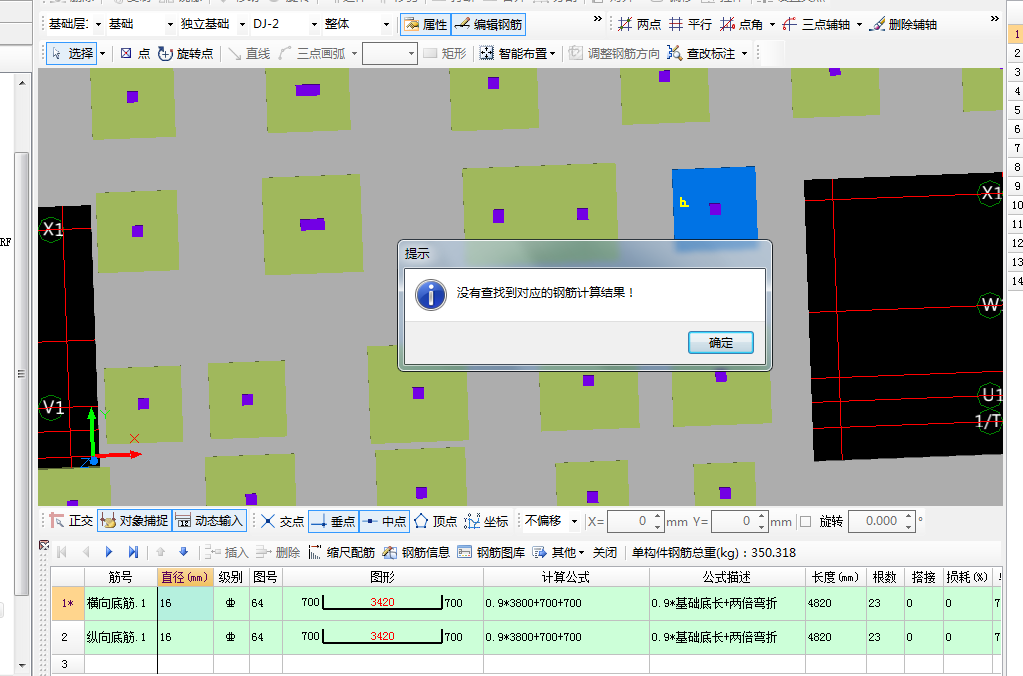Choose the 直线 drawing tool

[249, 54]
